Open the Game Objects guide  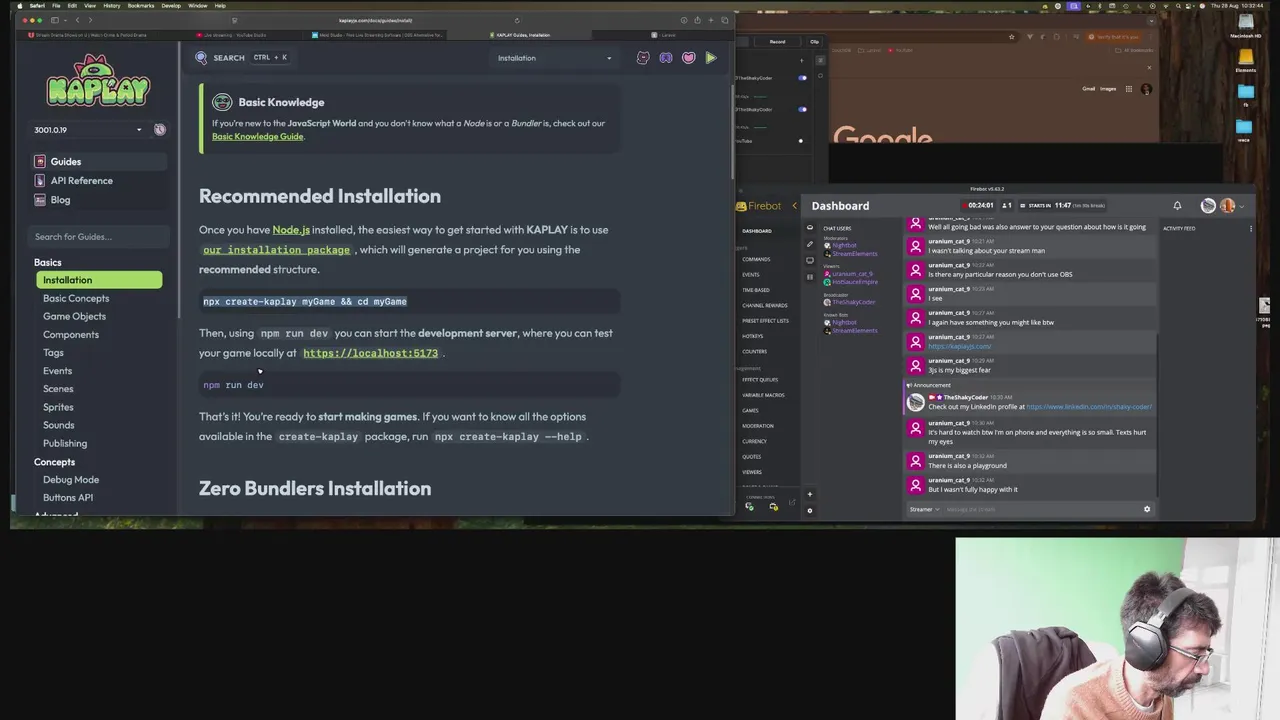[x=74, y=316]
